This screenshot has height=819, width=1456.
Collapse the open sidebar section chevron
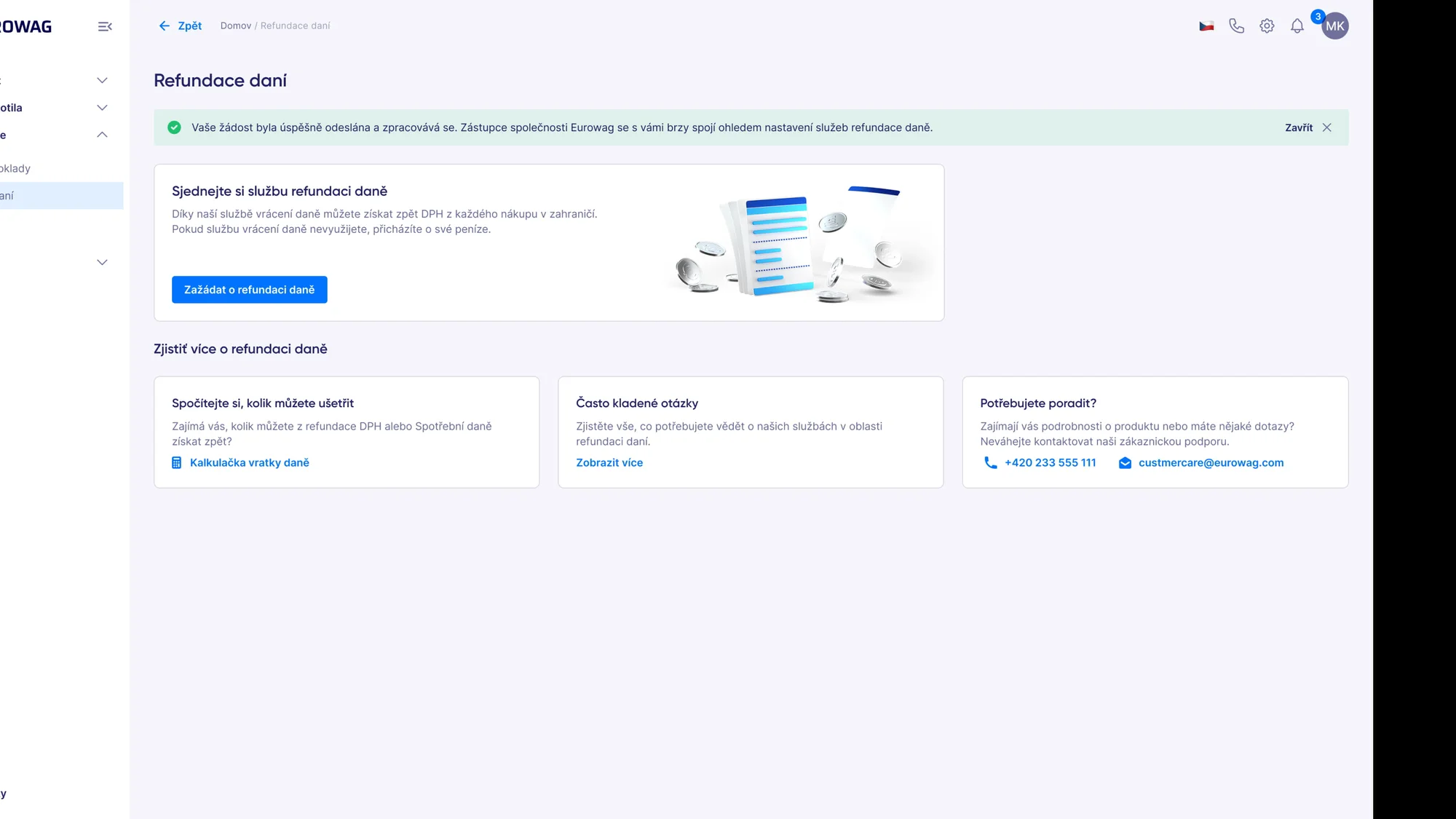102,135
